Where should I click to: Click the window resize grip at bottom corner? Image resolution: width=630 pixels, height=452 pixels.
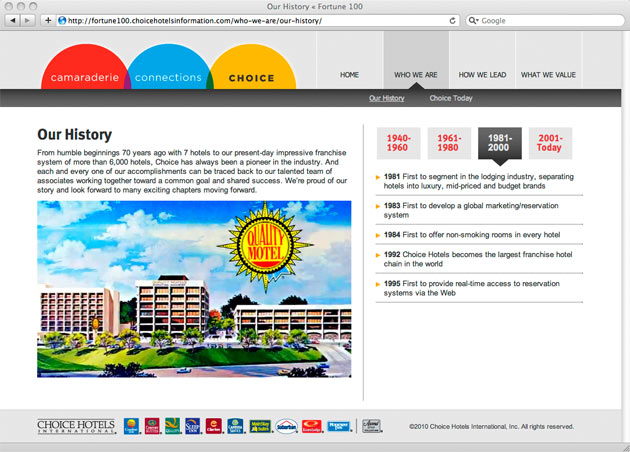[x=625, y=447]
